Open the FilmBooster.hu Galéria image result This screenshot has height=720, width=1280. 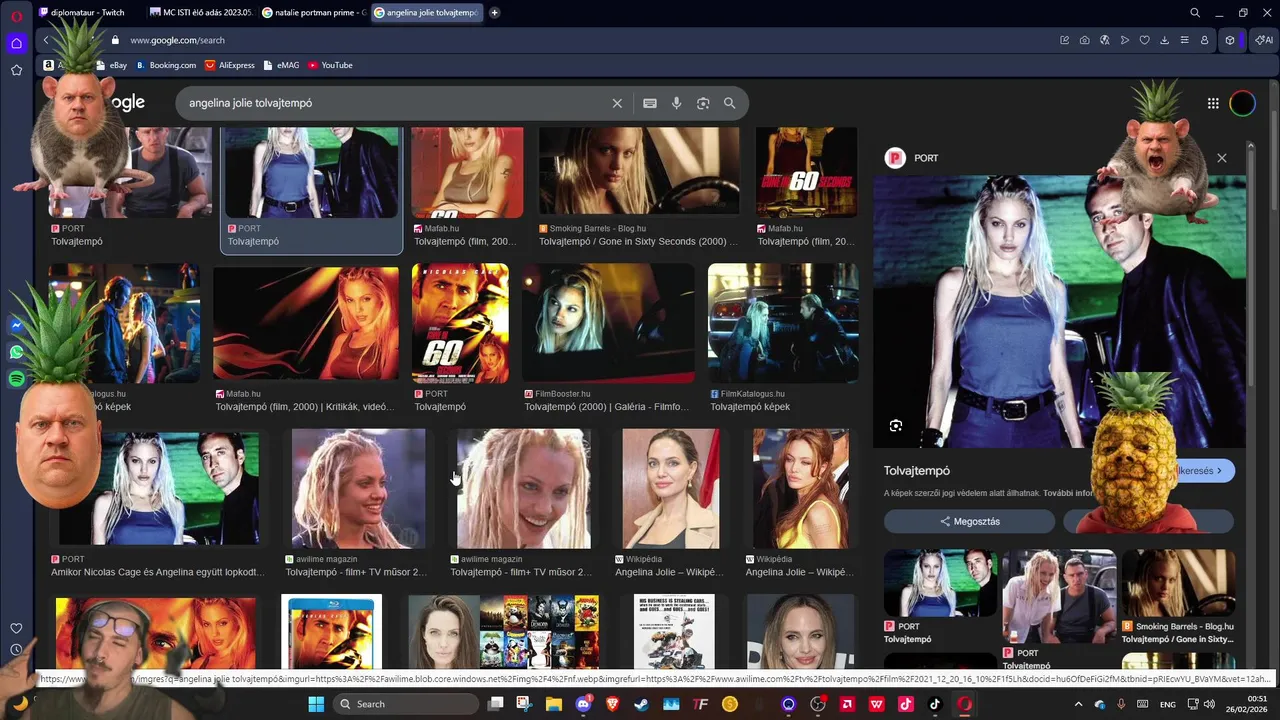pyautogui.click(x=608, y=323)
